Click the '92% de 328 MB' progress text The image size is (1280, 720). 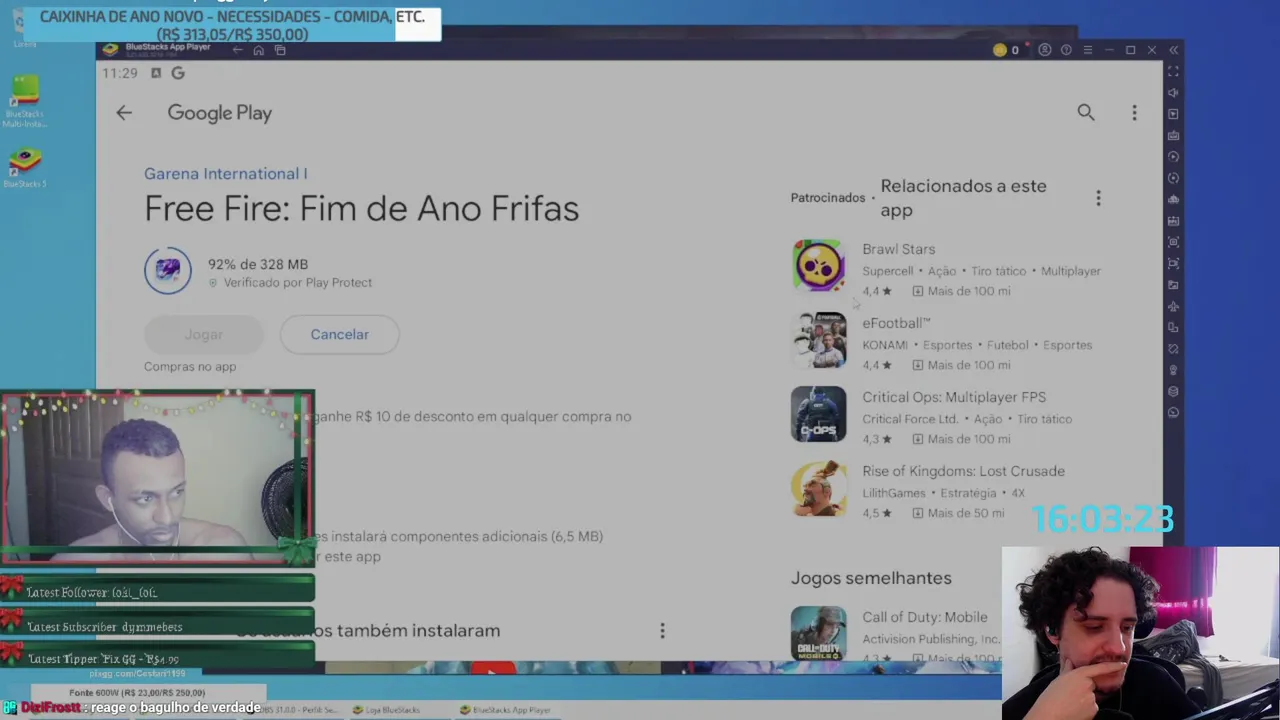[258, 264]
